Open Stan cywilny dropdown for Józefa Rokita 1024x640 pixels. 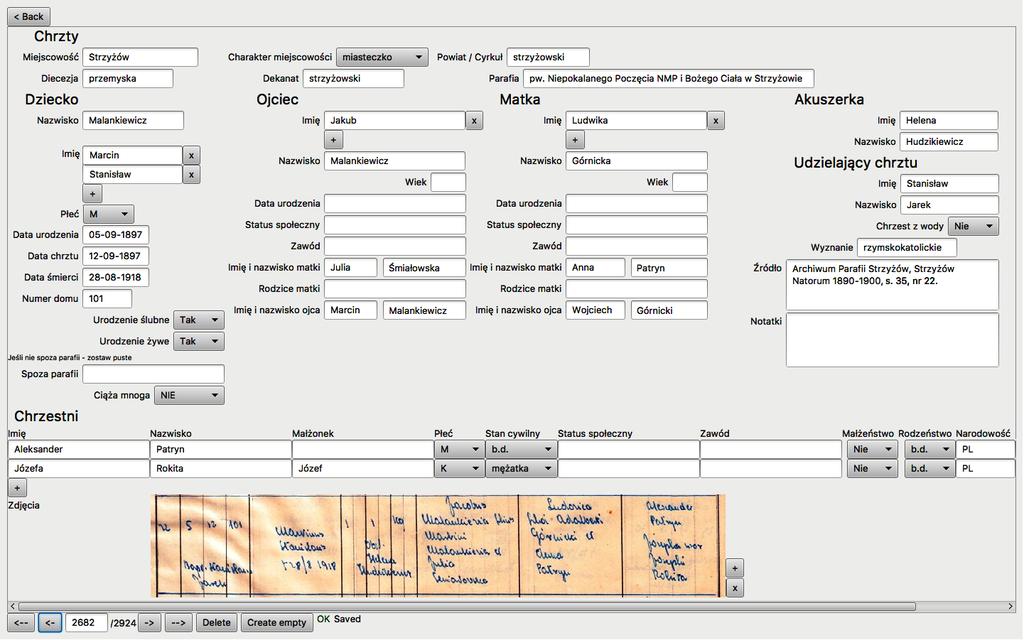(520, 469)
